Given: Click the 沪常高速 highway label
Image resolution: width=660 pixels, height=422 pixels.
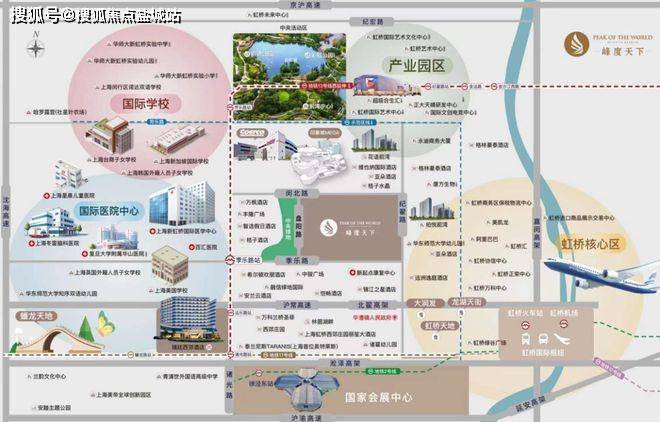Looking at the screenshot, I should point(297,305).
